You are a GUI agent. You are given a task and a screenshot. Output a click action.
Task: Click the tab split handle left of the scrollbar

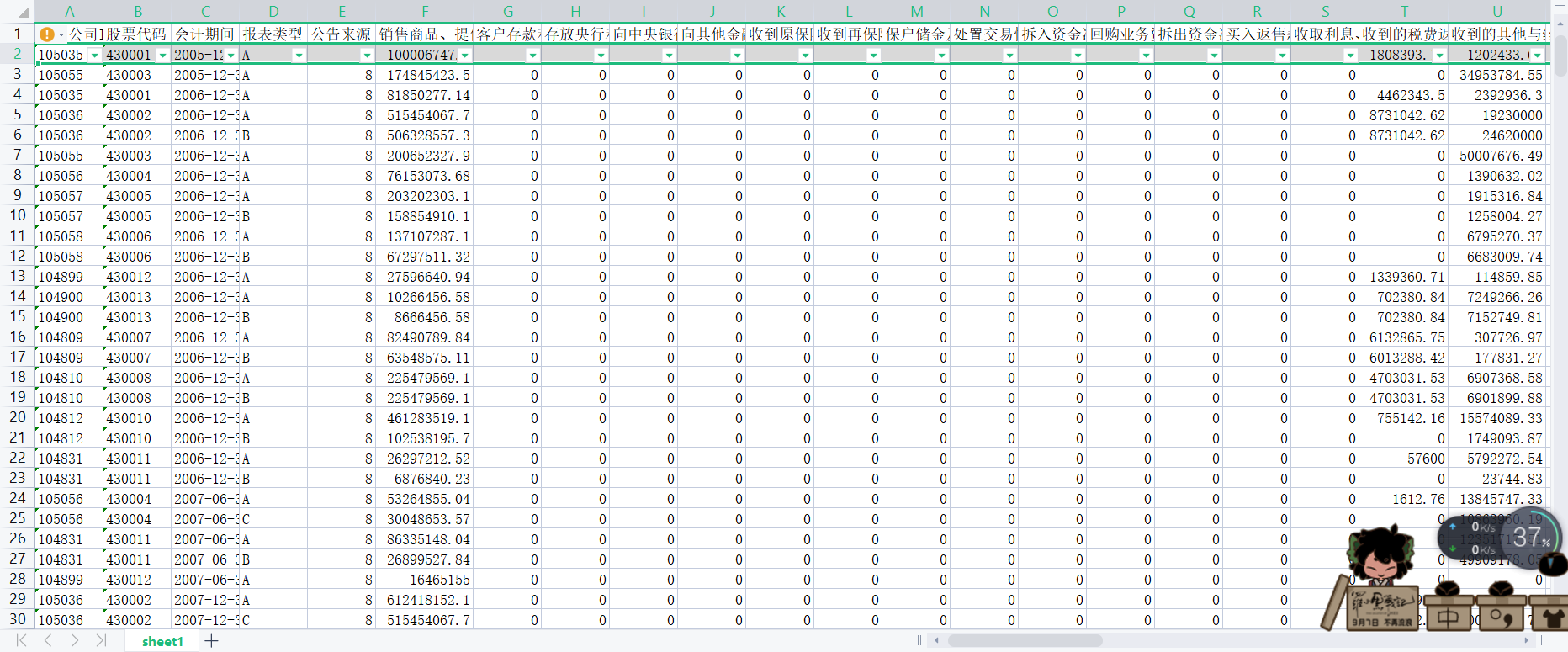point(919,641)
